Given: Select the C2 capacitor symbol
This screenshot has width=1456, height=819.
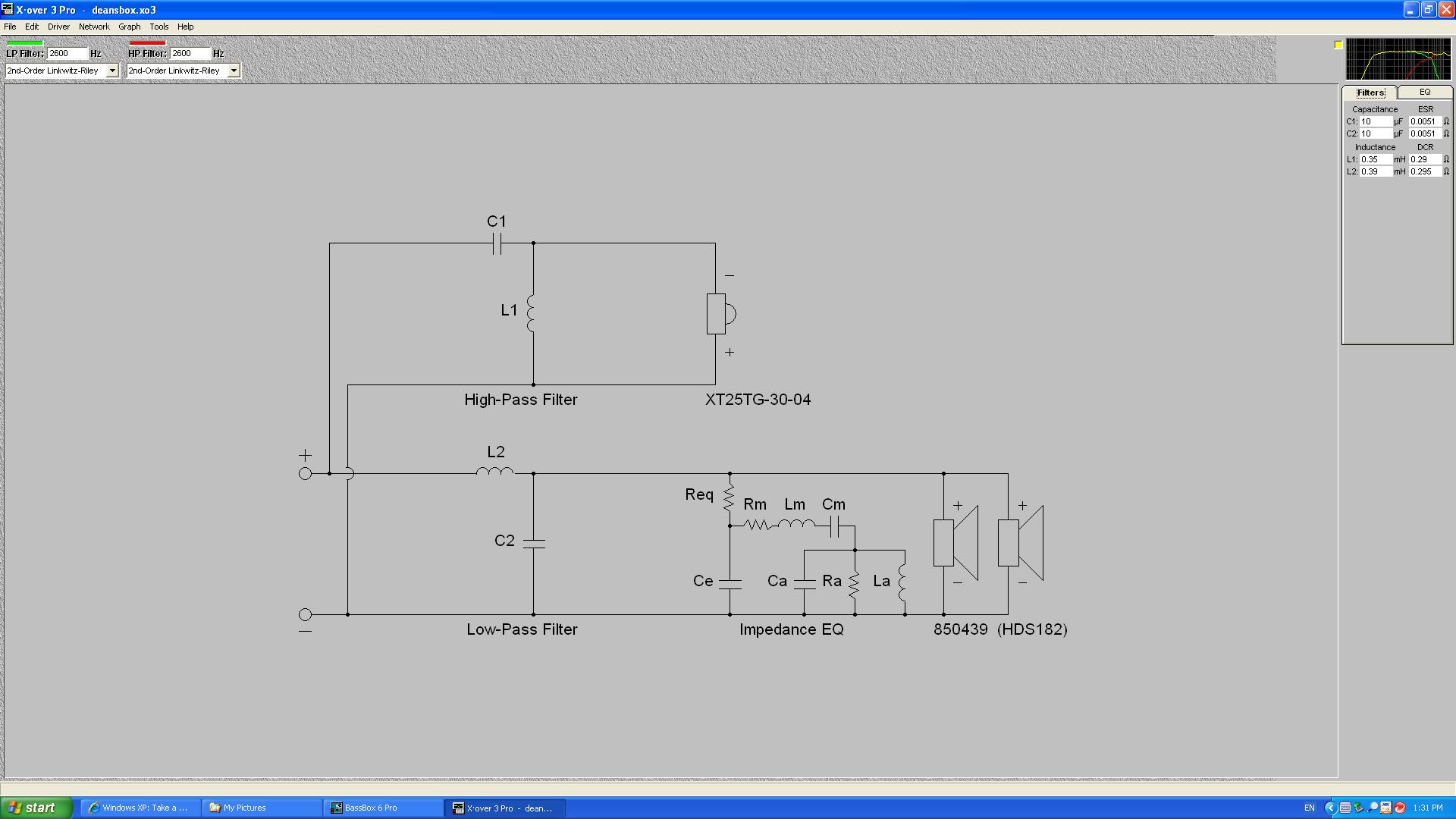Looking at the screenshot, I should coord(534,543).
